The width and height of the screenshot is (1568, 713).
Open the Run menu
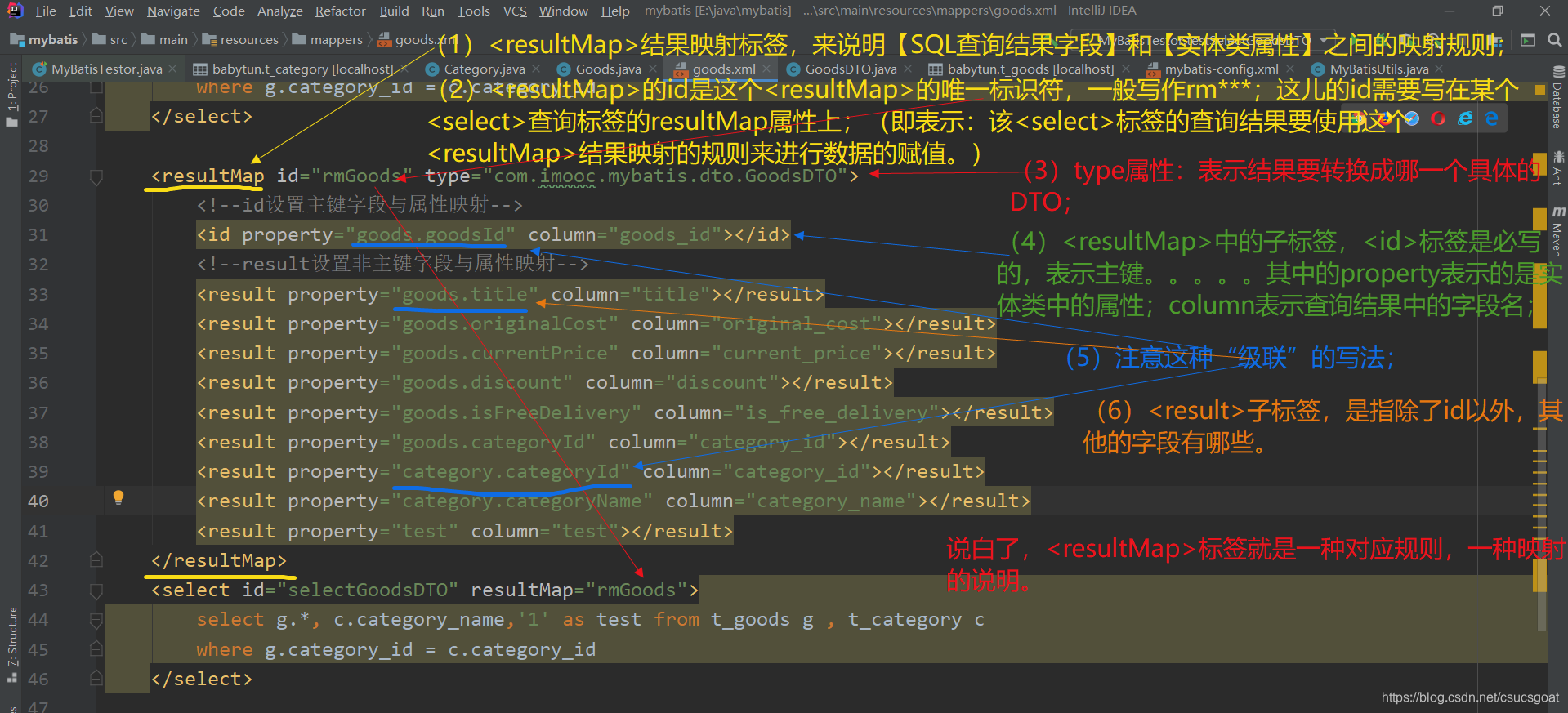(433, 11)
